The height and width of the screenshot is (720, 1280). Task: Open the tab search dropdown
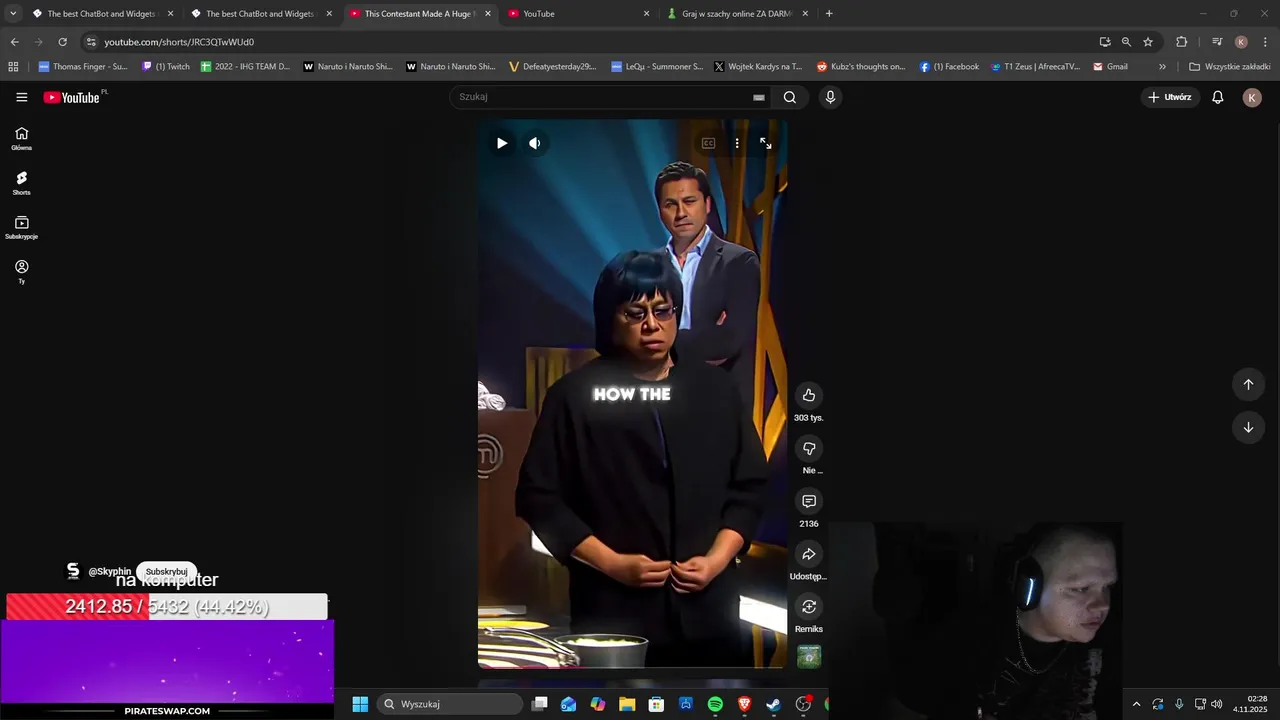pos(13,14)
